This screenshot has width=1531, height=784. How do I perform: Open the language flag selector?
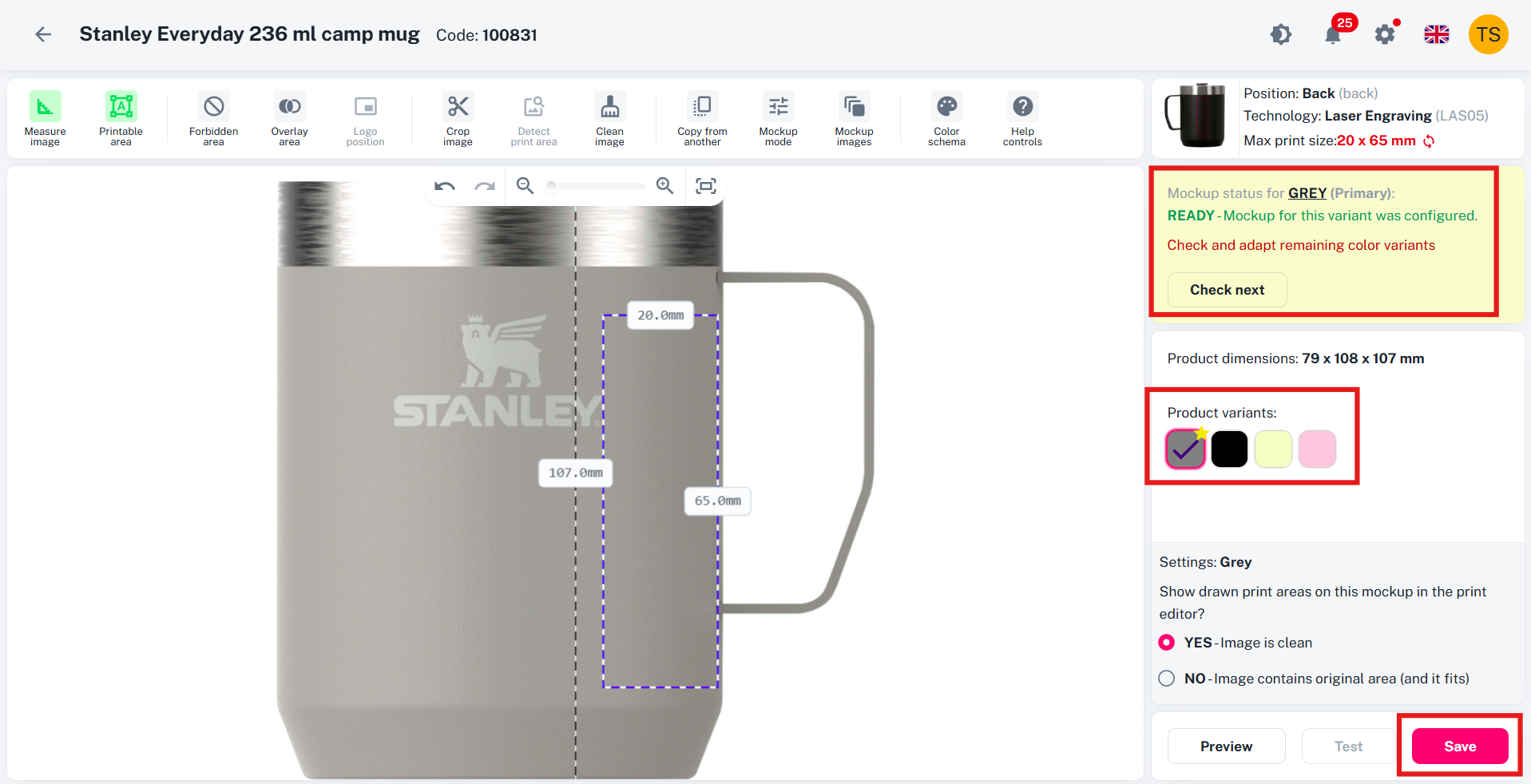(x=1437, y=34)
